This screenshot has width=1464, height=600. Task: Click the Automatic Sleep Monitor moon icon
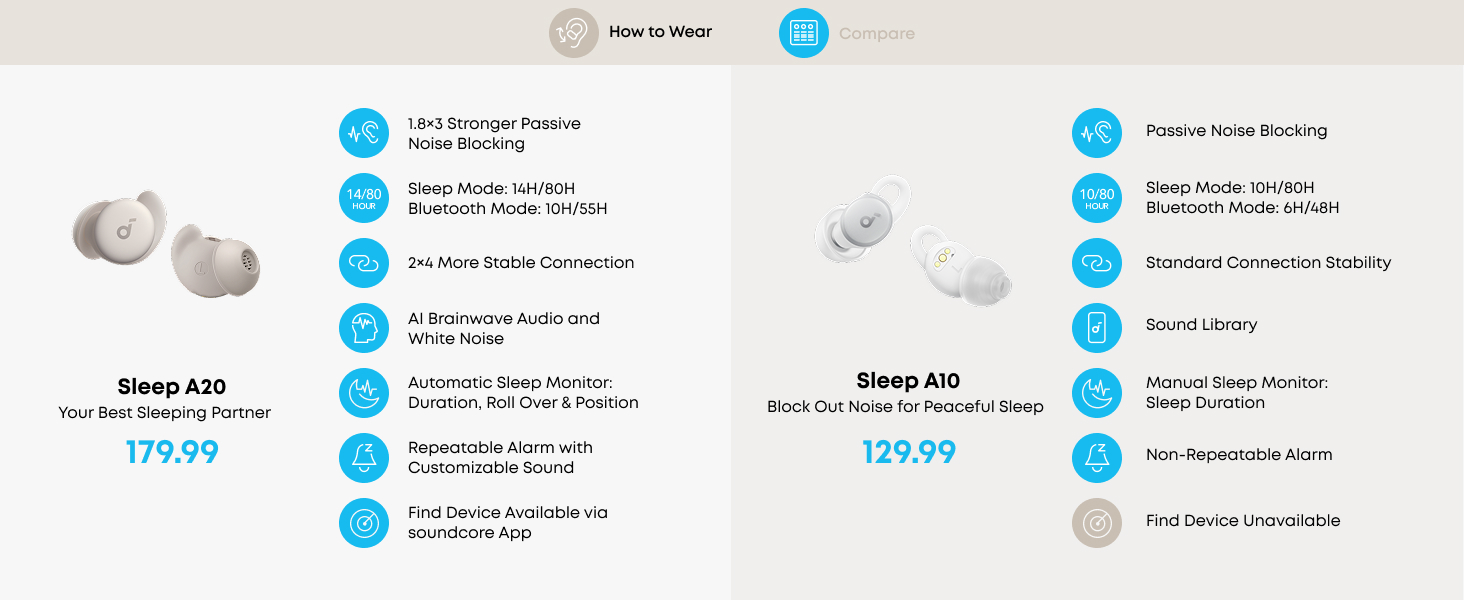[x=364, y=393]
